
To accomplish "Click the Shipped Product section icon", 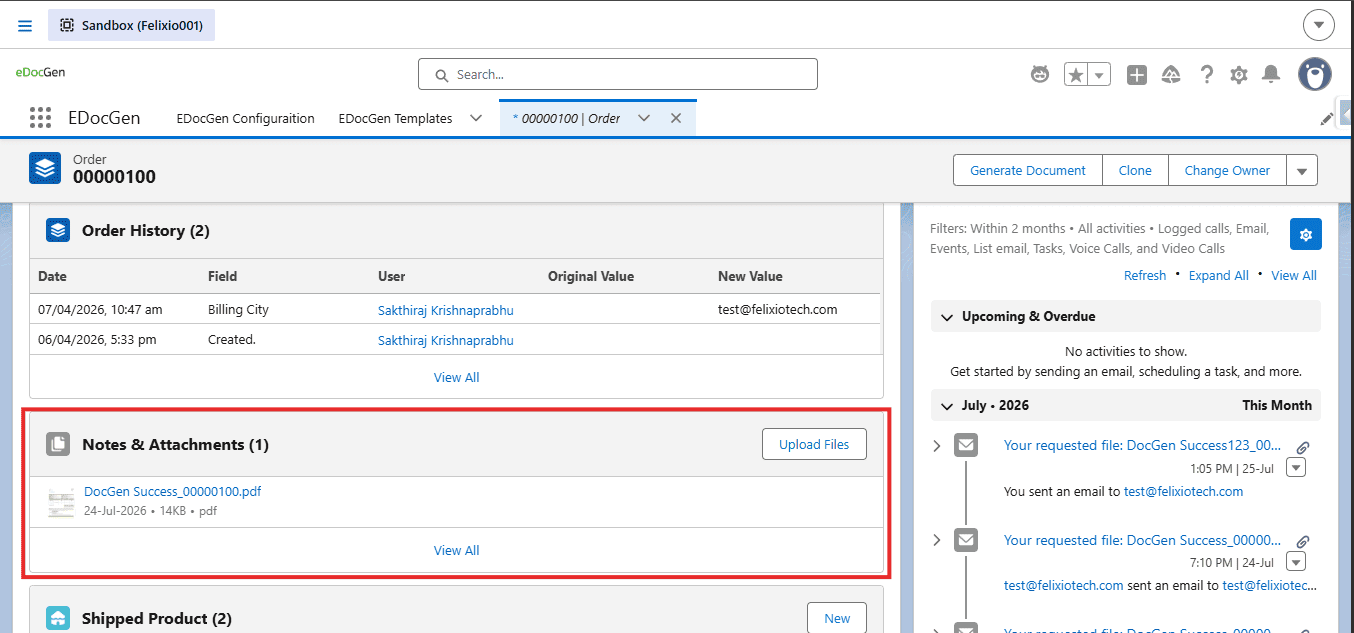I will pyautogui.click(x=58, y=618).
